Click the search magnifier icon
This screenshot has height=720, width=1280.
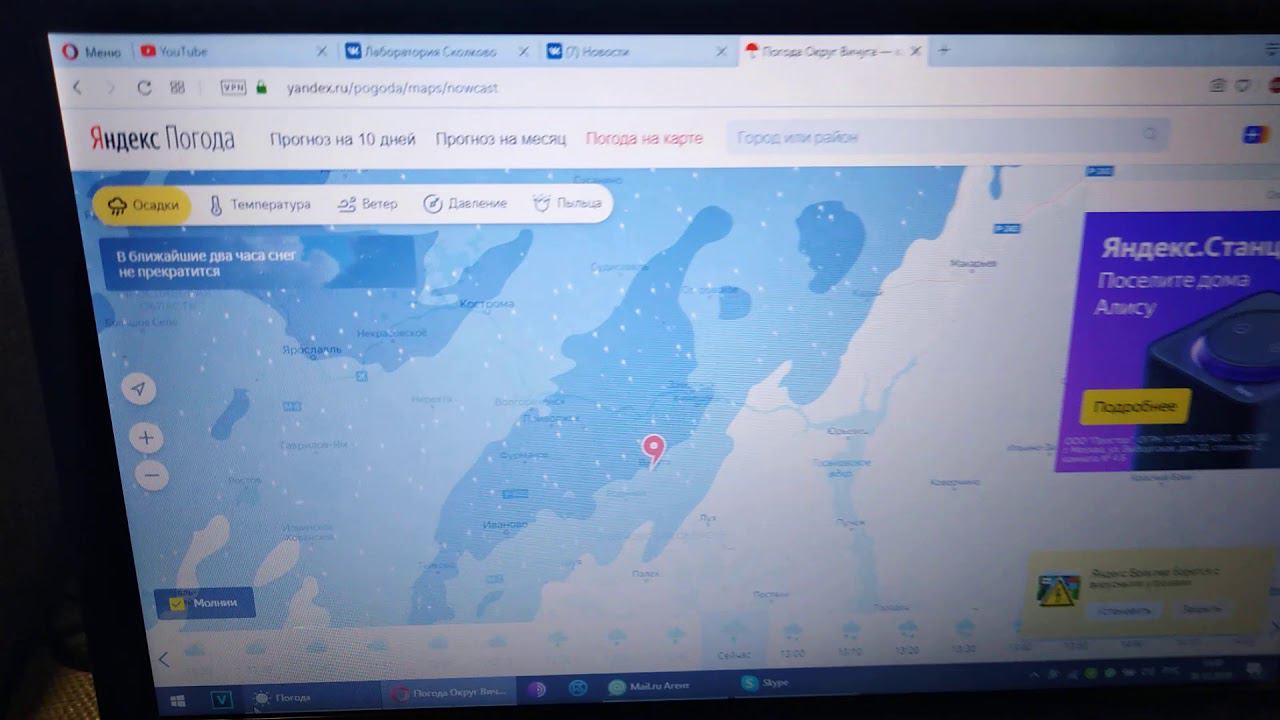point(1151,135)
